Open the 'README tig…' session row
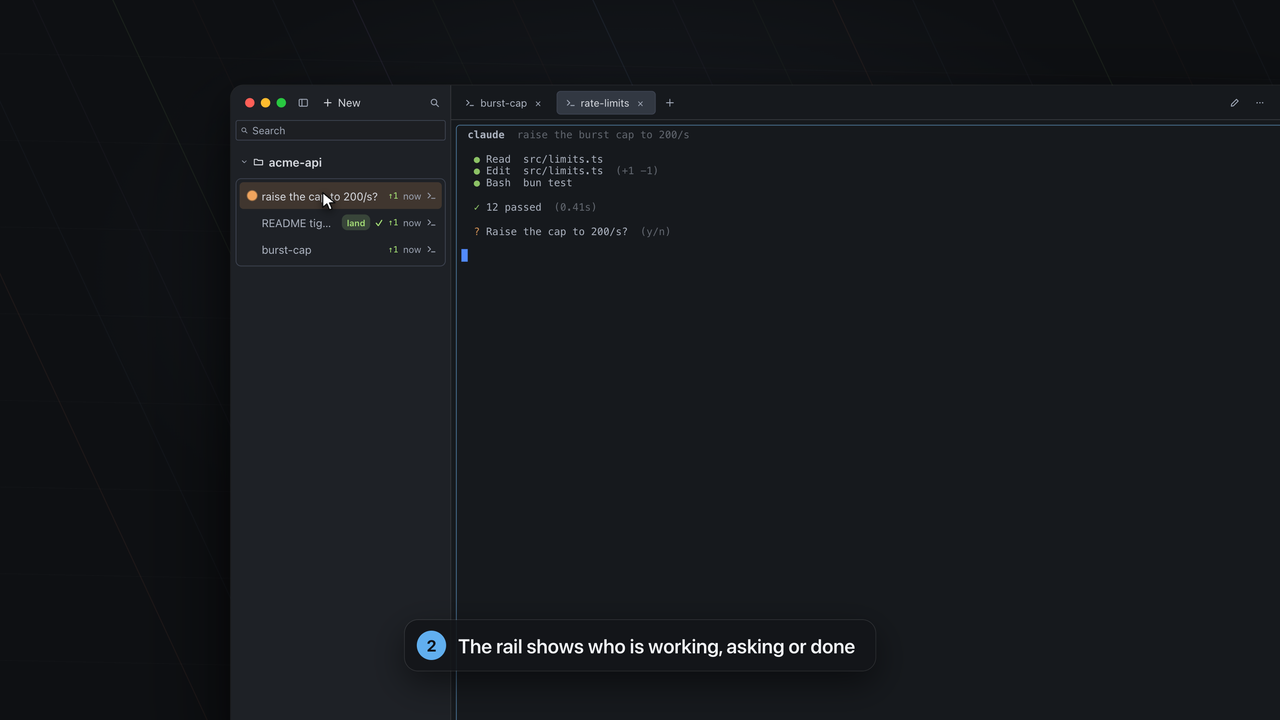The image size is (1280, 720). tap(341, 223)
